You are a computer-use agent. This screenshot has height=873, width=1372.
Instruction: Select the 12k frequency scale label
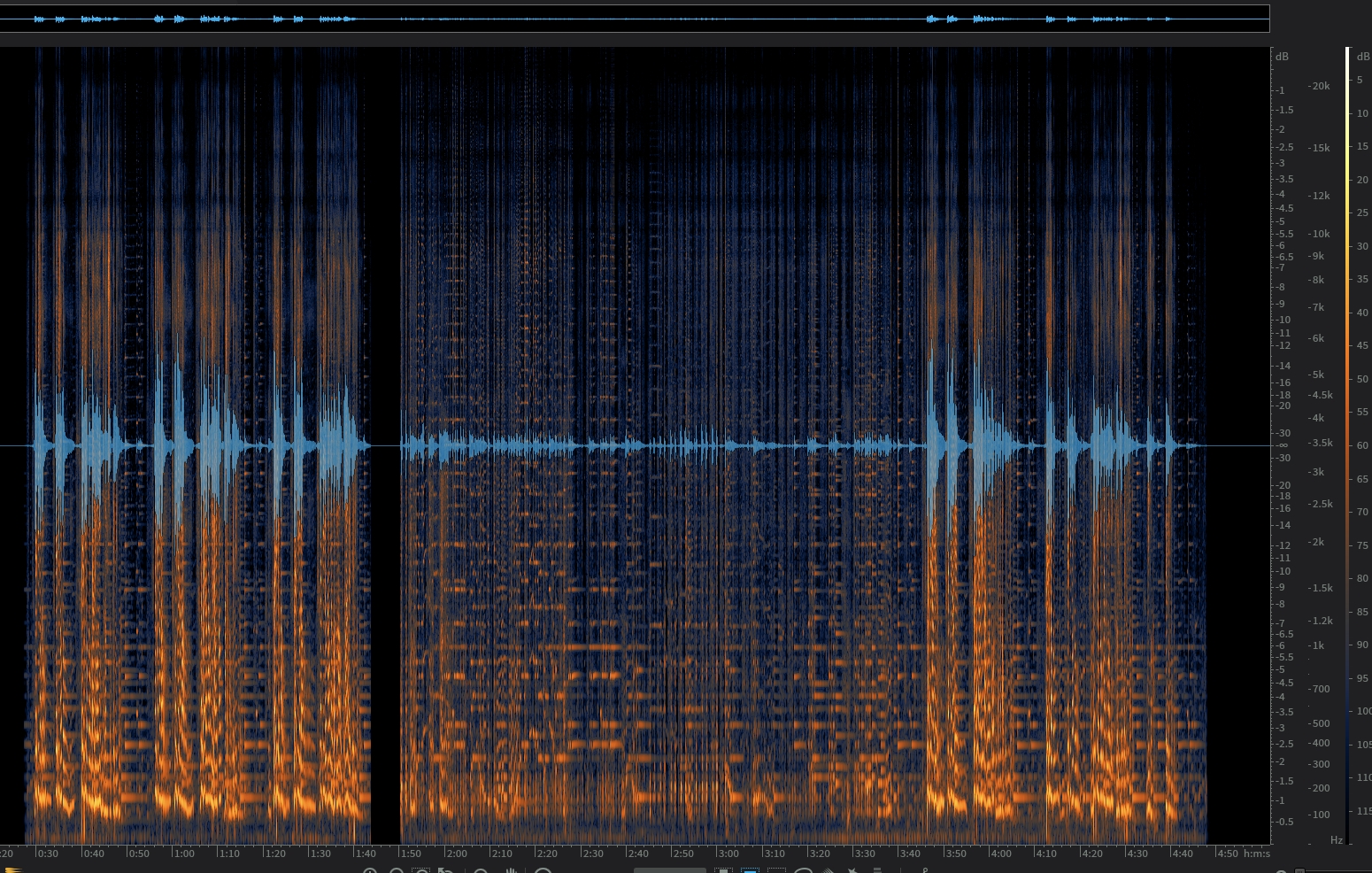1321,196
